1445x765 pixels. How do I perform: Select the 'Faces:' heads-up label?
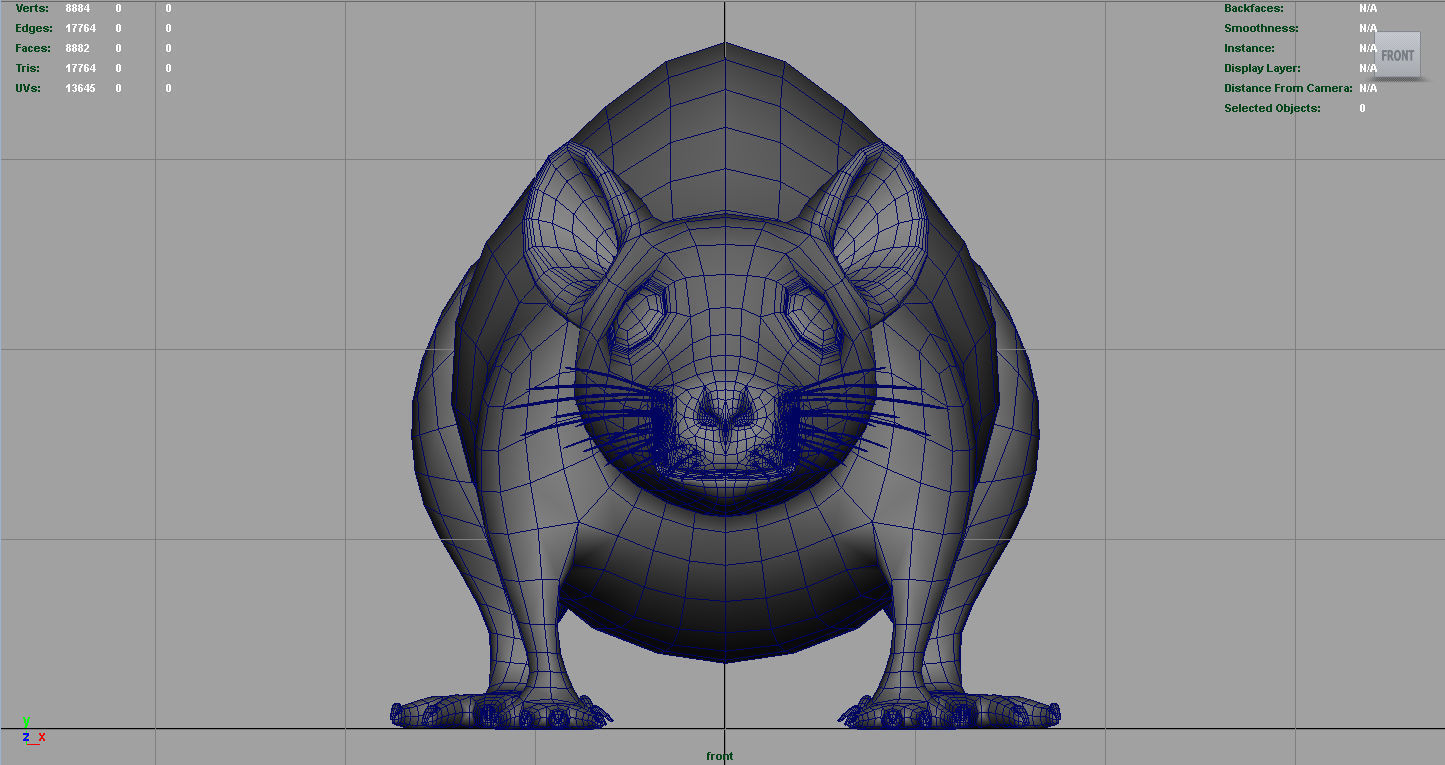click(x=33, y=48)
